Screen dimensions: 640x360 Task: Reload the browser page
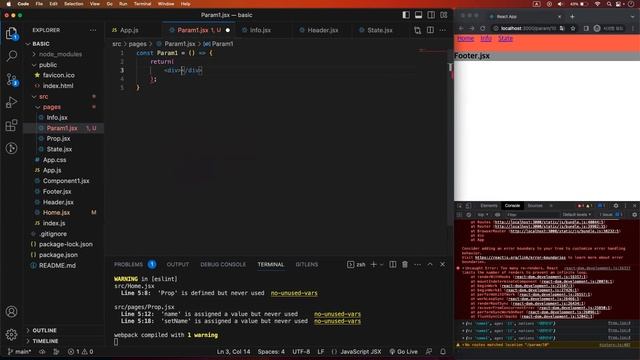click(x=483, y=28)
